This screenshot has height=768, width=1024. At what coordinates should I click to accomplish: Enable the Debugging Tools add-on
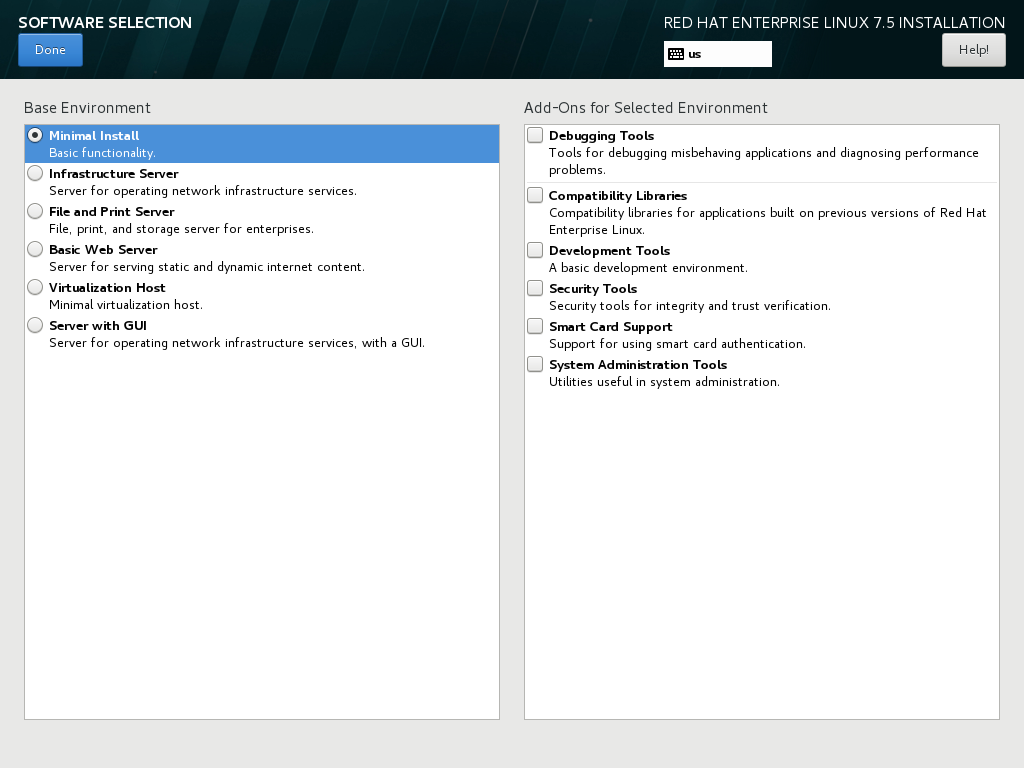coord(534,134)
